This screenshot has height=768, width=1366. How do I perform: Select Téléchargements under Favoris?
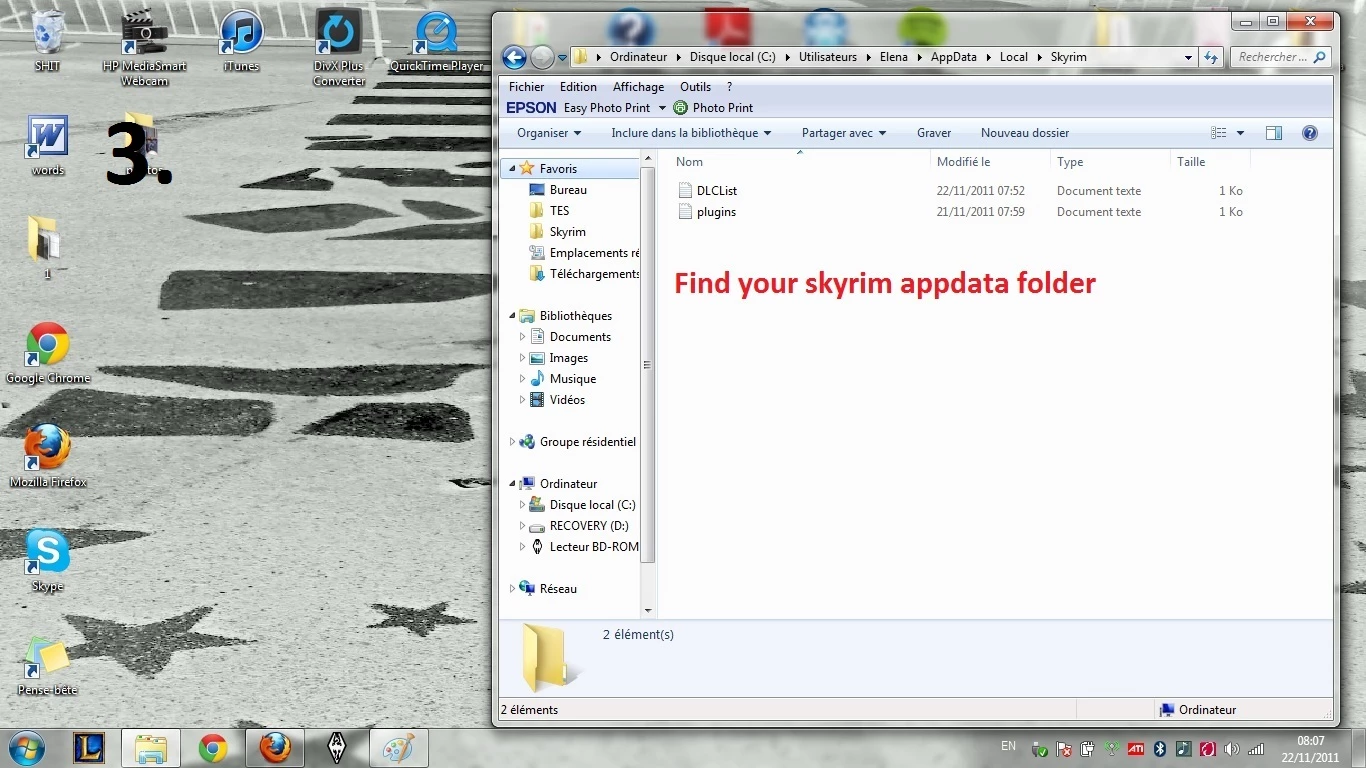584,274
